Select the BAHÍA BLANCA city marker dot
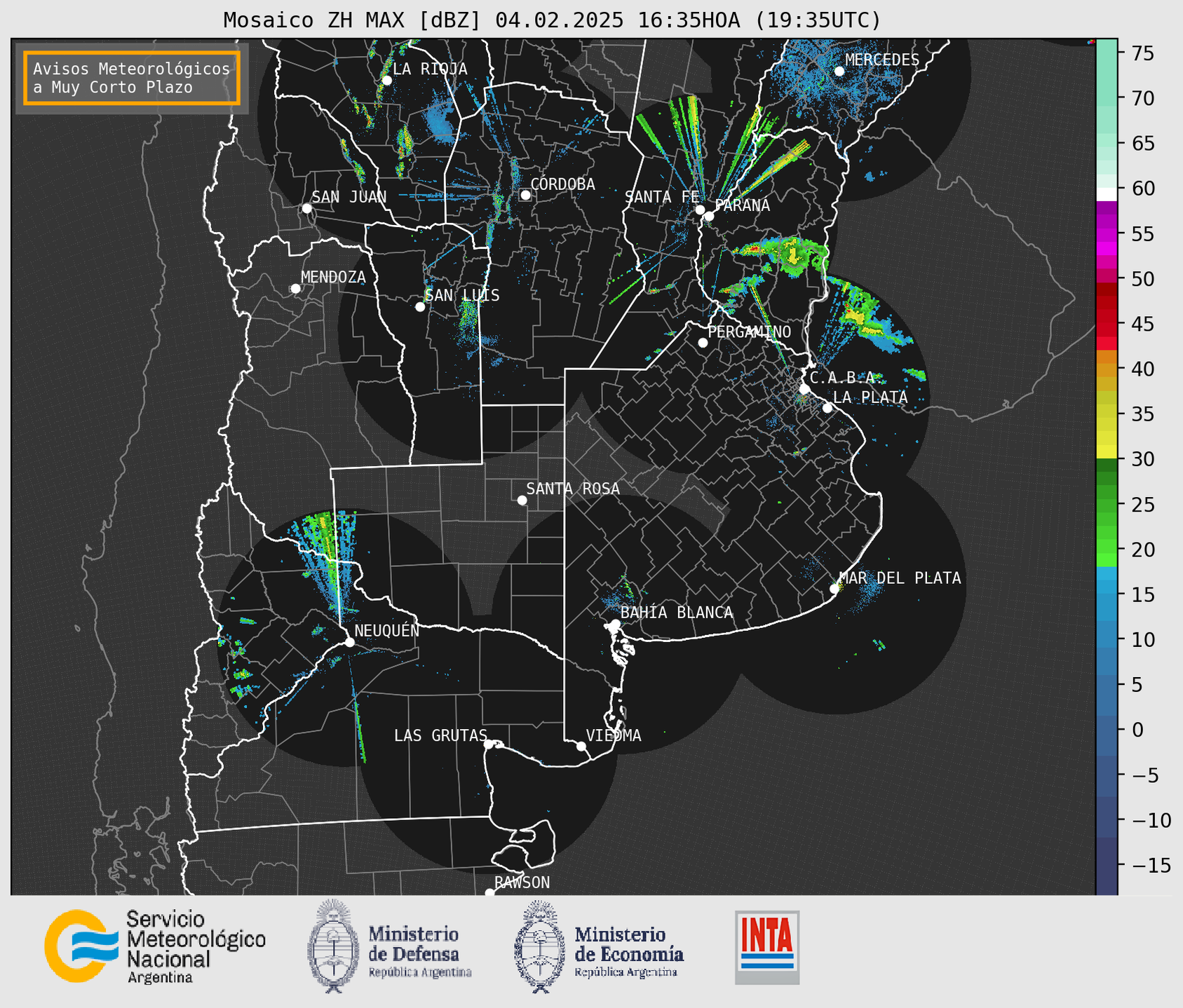Image resolution: width=1183 pixels, height=1008 pixels. (615, 624)
